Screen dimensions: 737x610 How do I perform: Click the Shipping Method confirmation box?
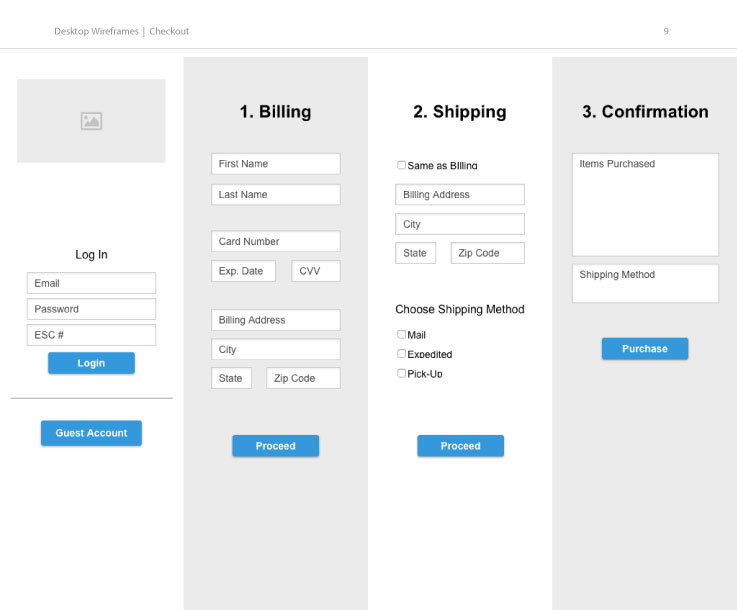pos(645,283)
